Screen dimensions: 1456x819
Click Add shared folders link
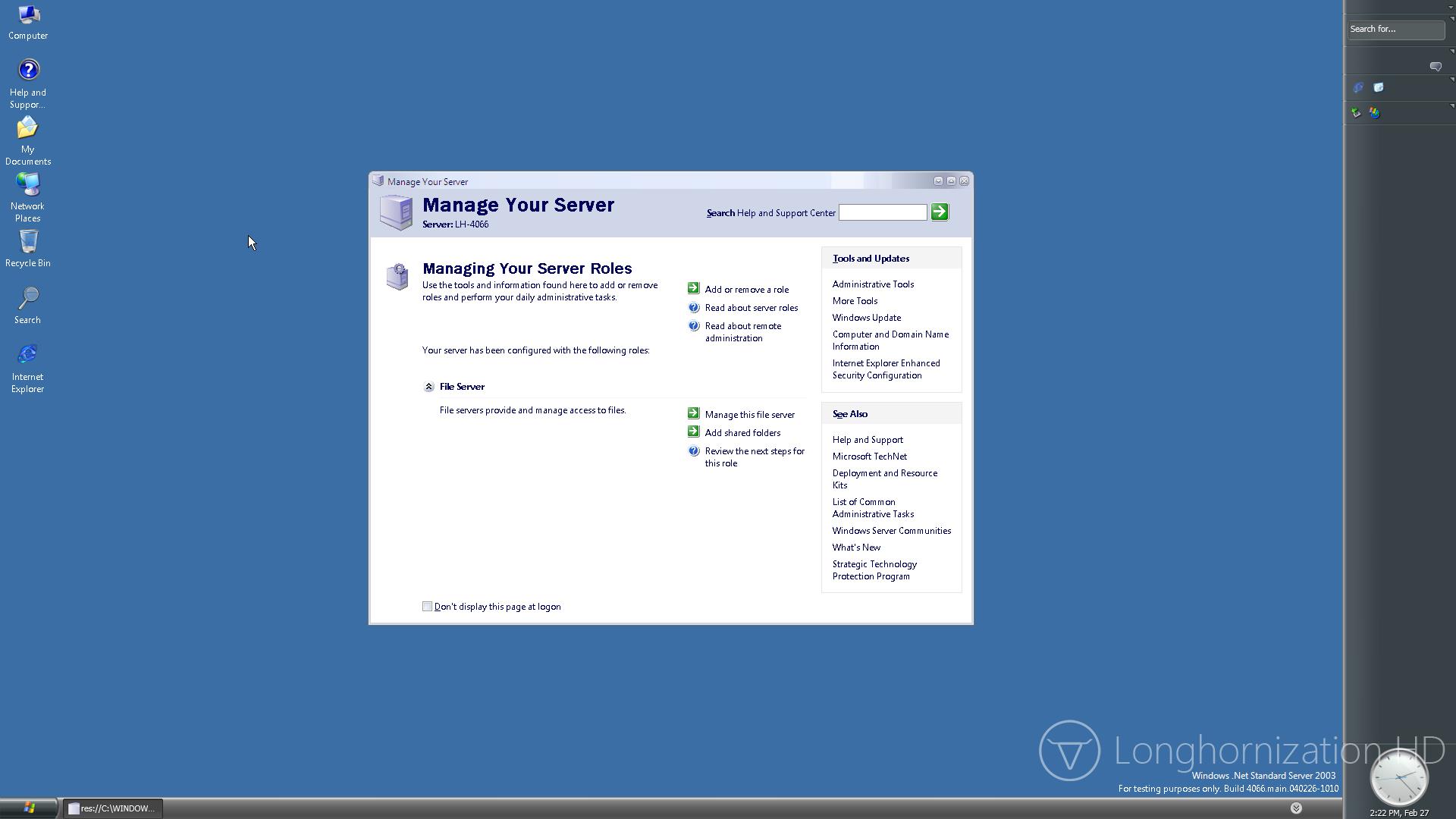[x=742, y=433]
